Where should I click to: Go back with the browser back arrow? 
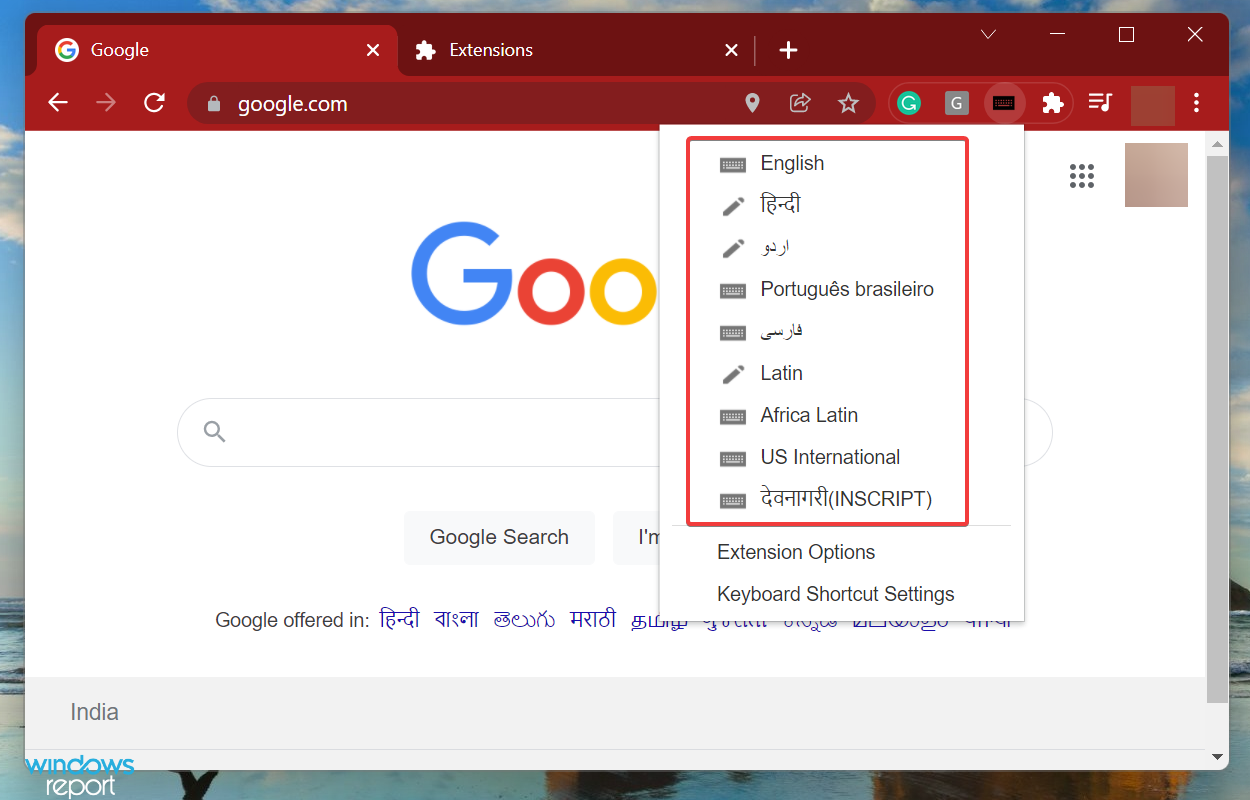point(58,103)
